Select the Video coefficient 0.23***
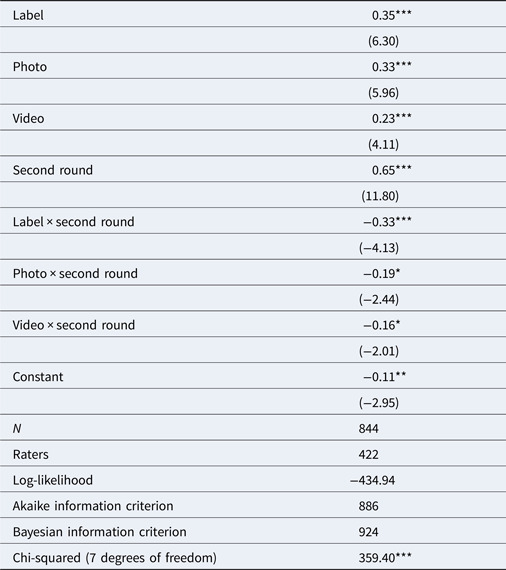Image resolution: width=506 pixels, height=570 pixels. click(391, 119)
